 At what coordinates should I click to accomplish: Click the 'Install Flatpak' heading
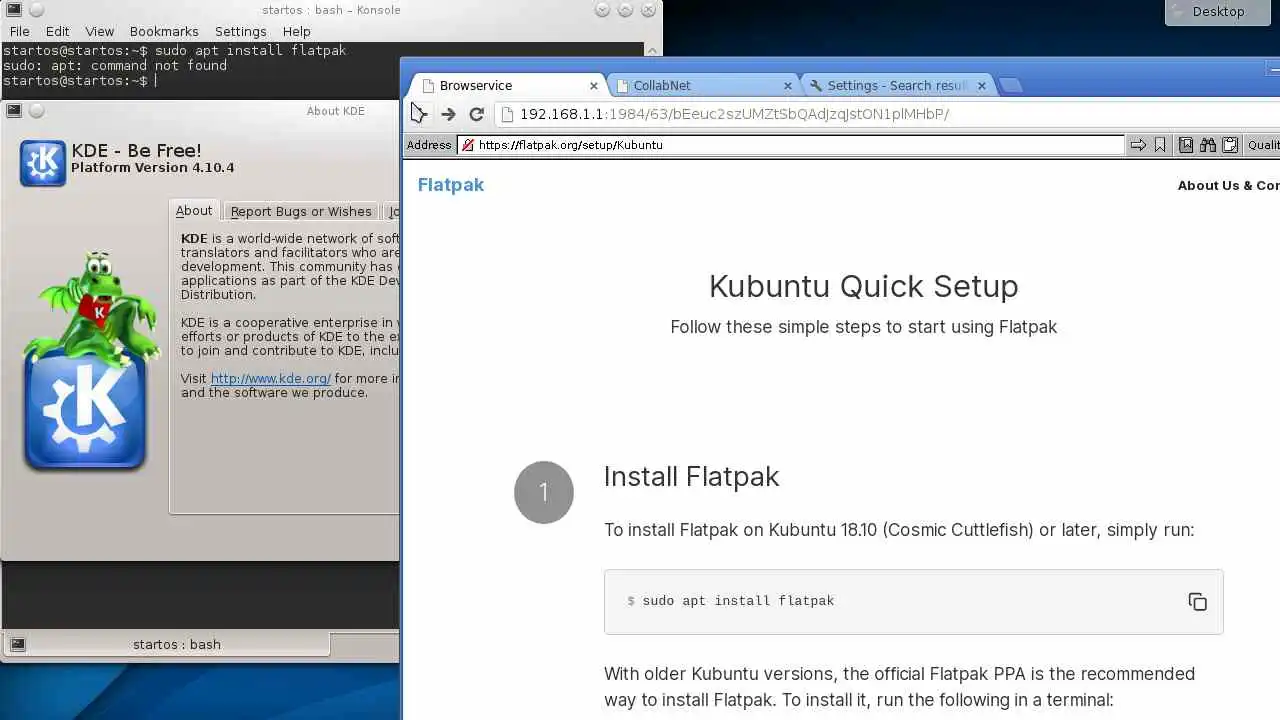click(691, 477)
